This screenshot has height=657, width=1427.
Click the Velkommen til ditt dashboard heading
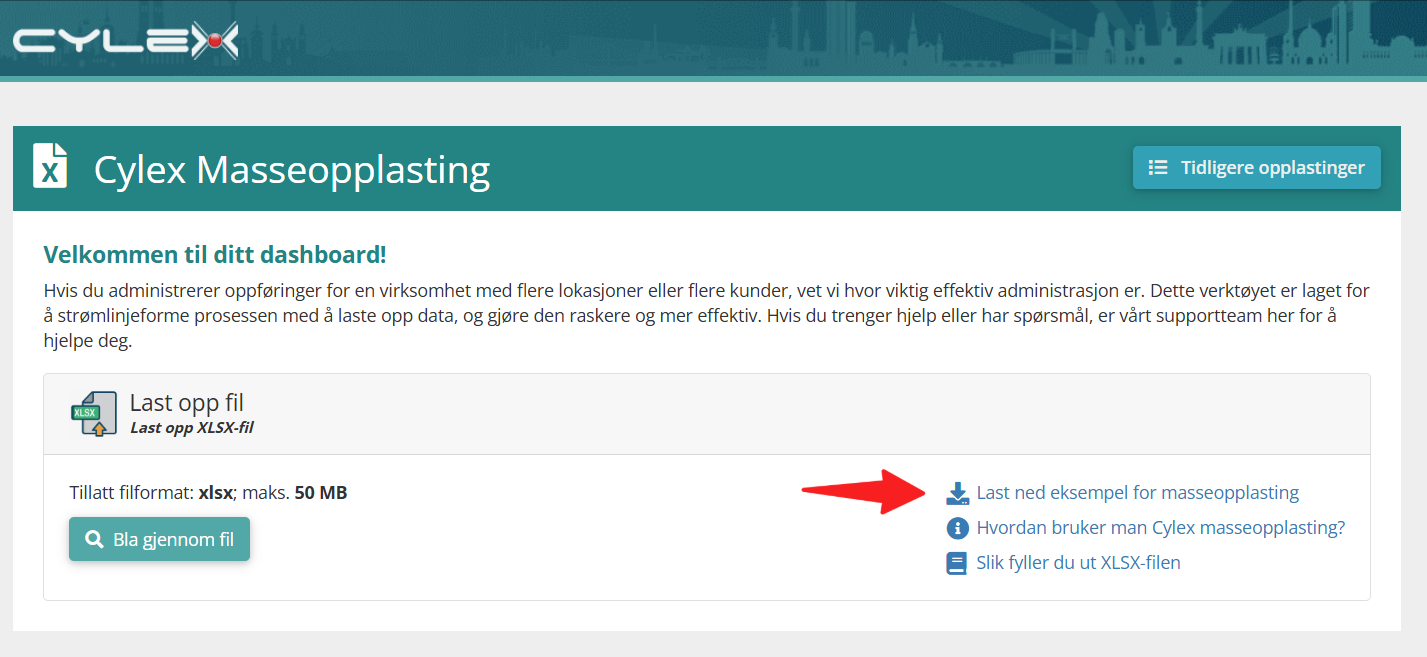tap(215, 254)
